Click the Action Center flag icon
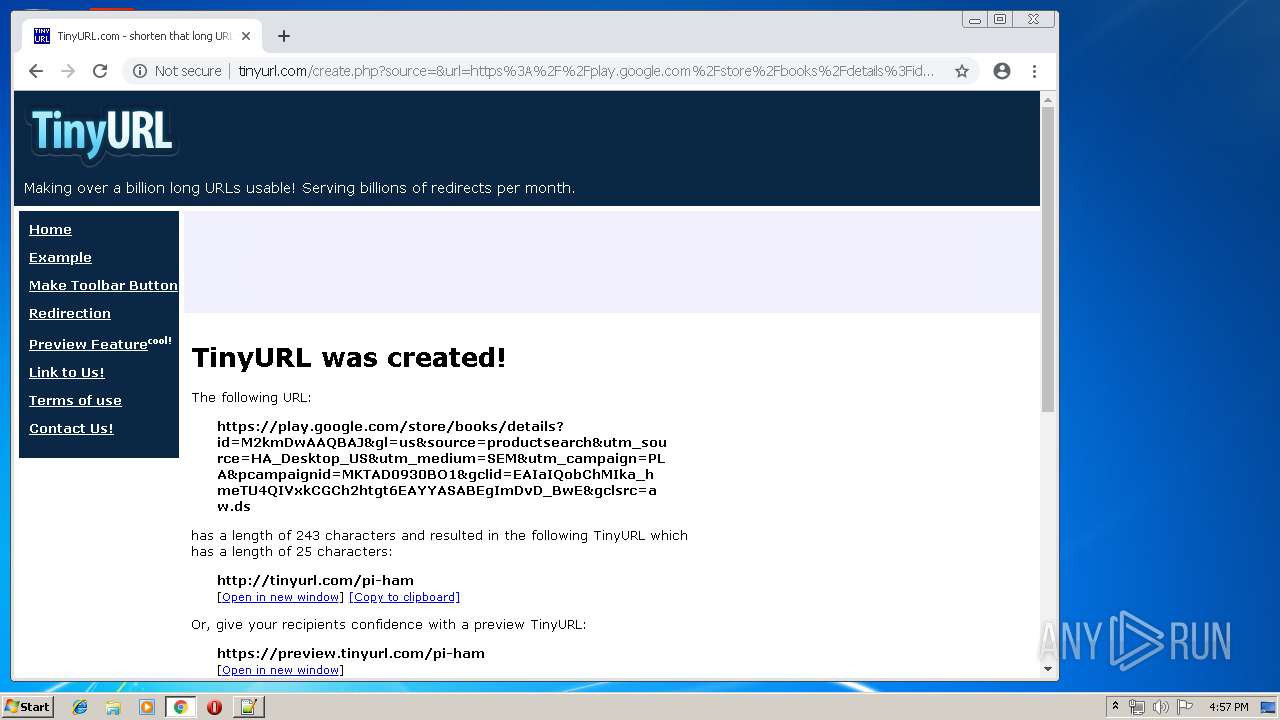This screenshot has height=720, width=1280. [x=1185, y=707]
